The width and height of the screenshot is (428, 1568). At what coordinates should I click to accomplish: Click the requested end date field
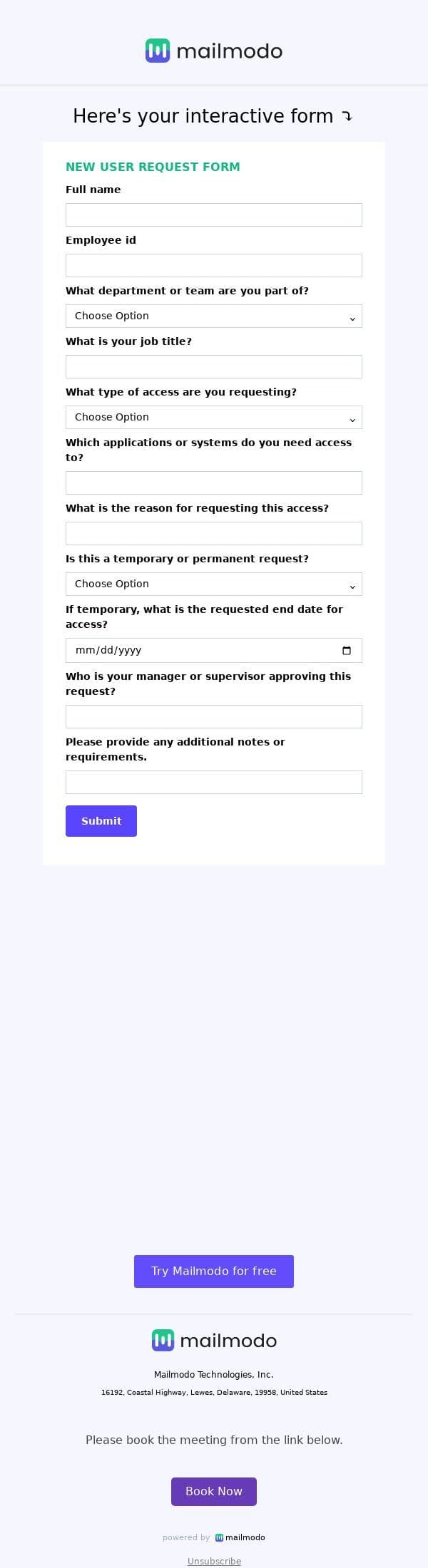tap(200, 650)
